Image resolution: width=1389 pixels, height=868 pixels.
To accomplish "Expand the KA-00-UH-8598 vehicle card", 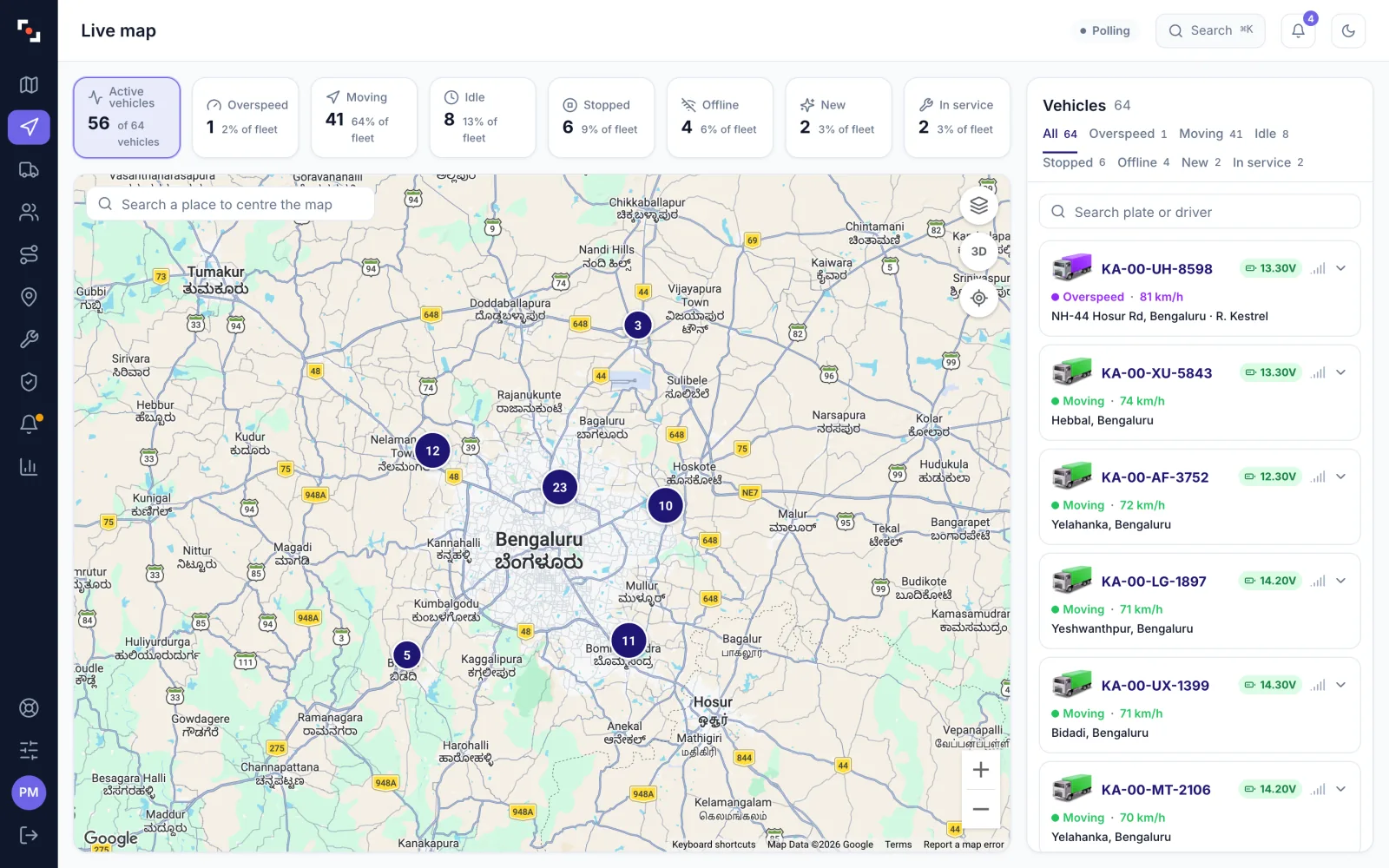I will pos(1340,268).
